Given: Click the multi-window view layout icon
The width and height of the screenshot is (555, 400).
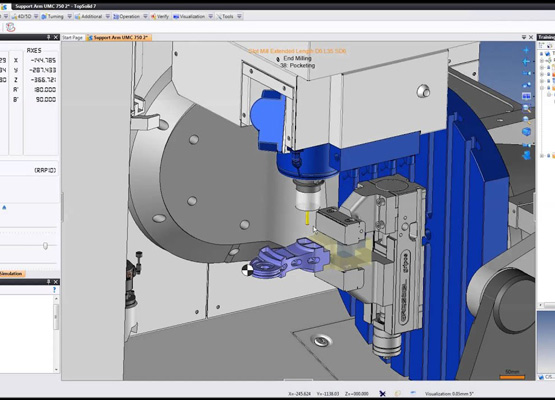Looking at the screenshot, I should pos(526,96).
